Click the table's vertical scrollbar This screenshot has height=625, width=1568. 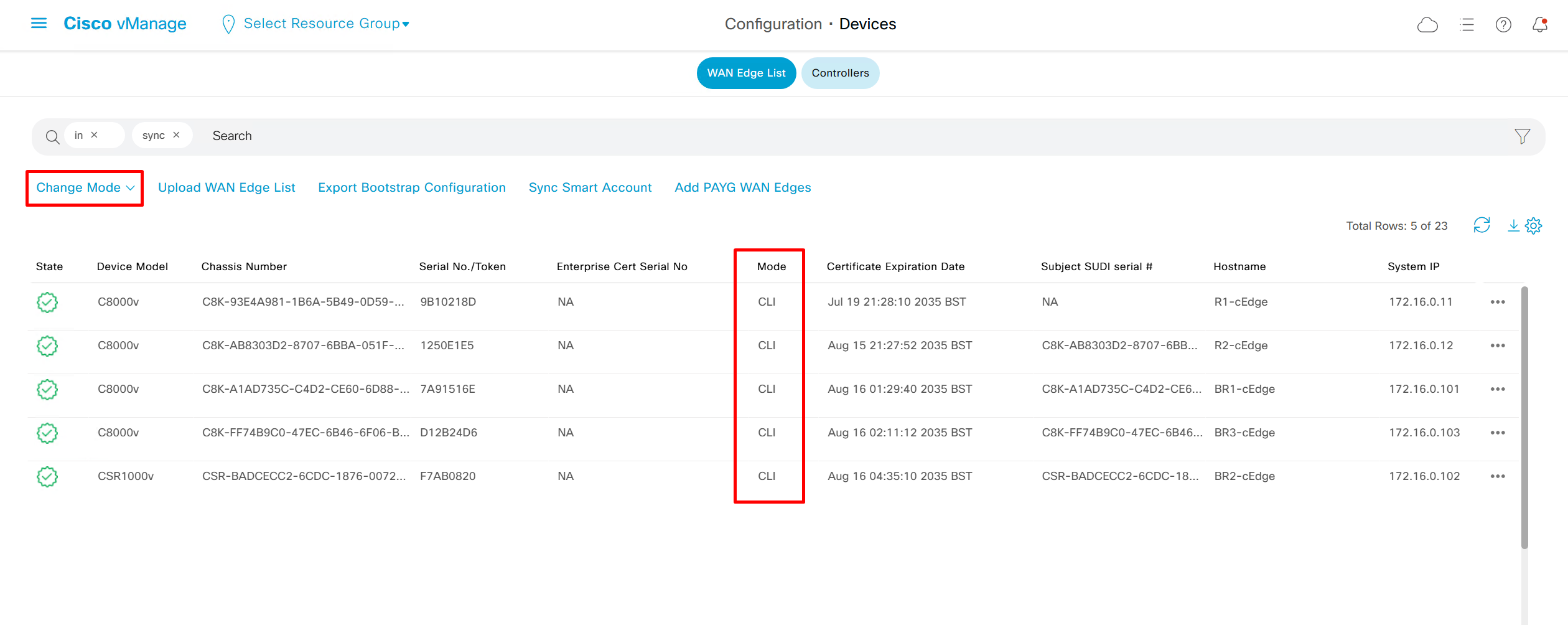click(1524, 417)
